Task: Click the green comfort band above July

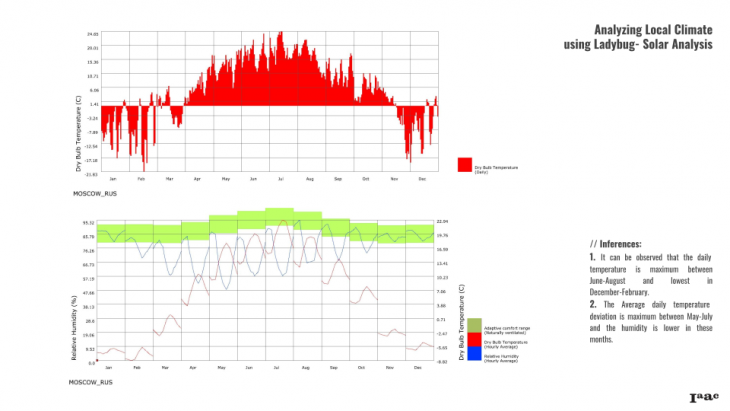Action: [x=279, y=217]
